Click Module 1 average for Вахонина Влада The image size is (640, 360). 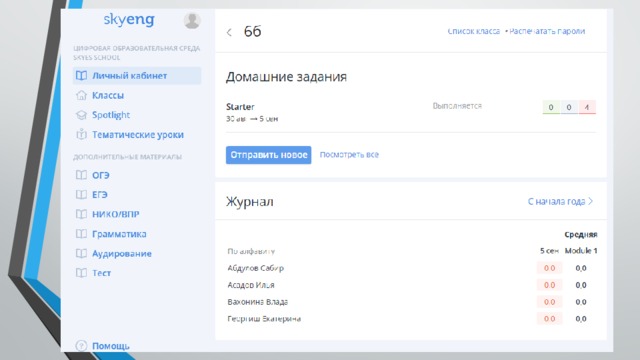(x=581, y=302)
